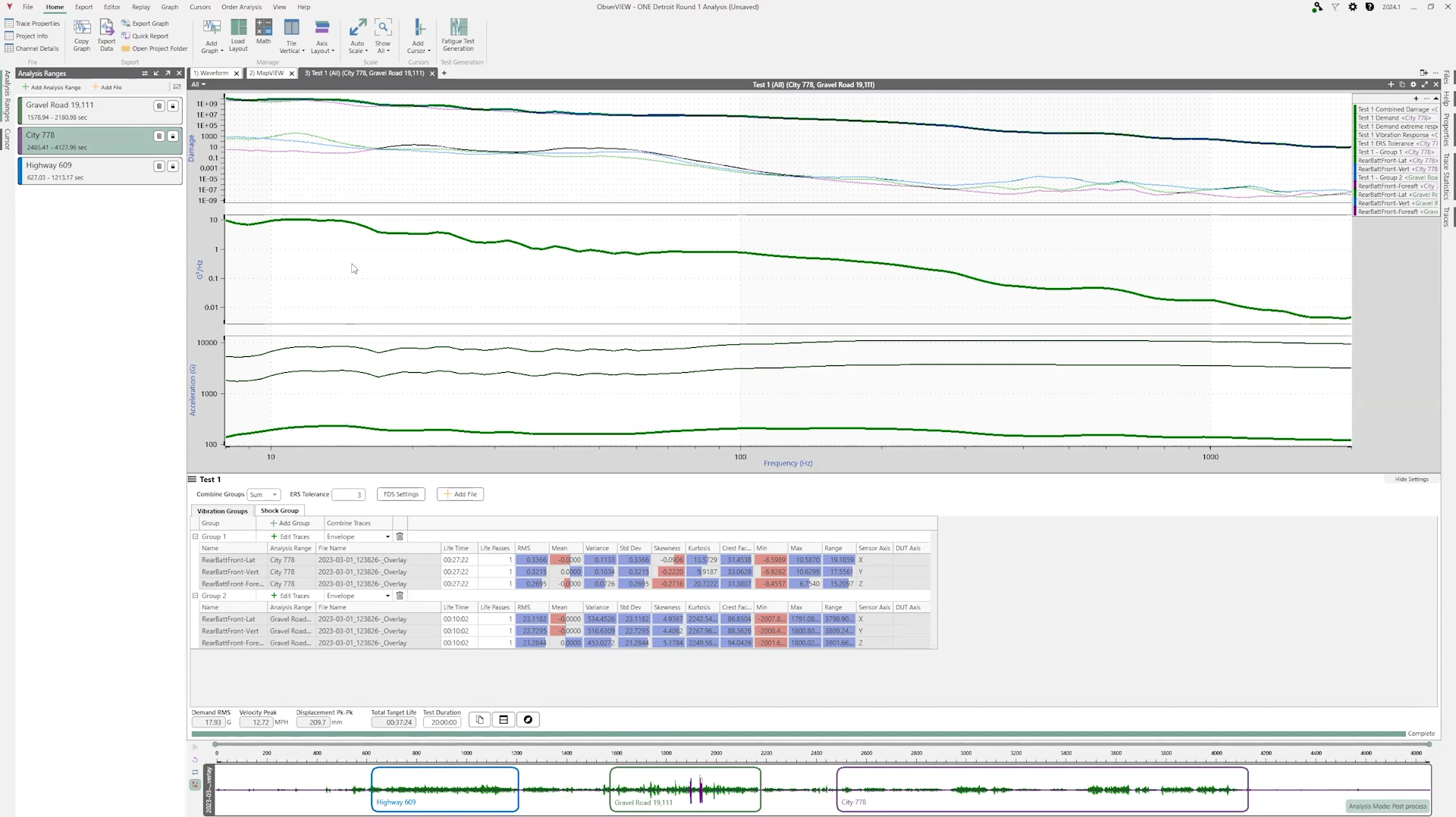1456x817 pixels.
Task: Open Group 2 Envelope combine traces dropdown
Action: click(358, 596)
